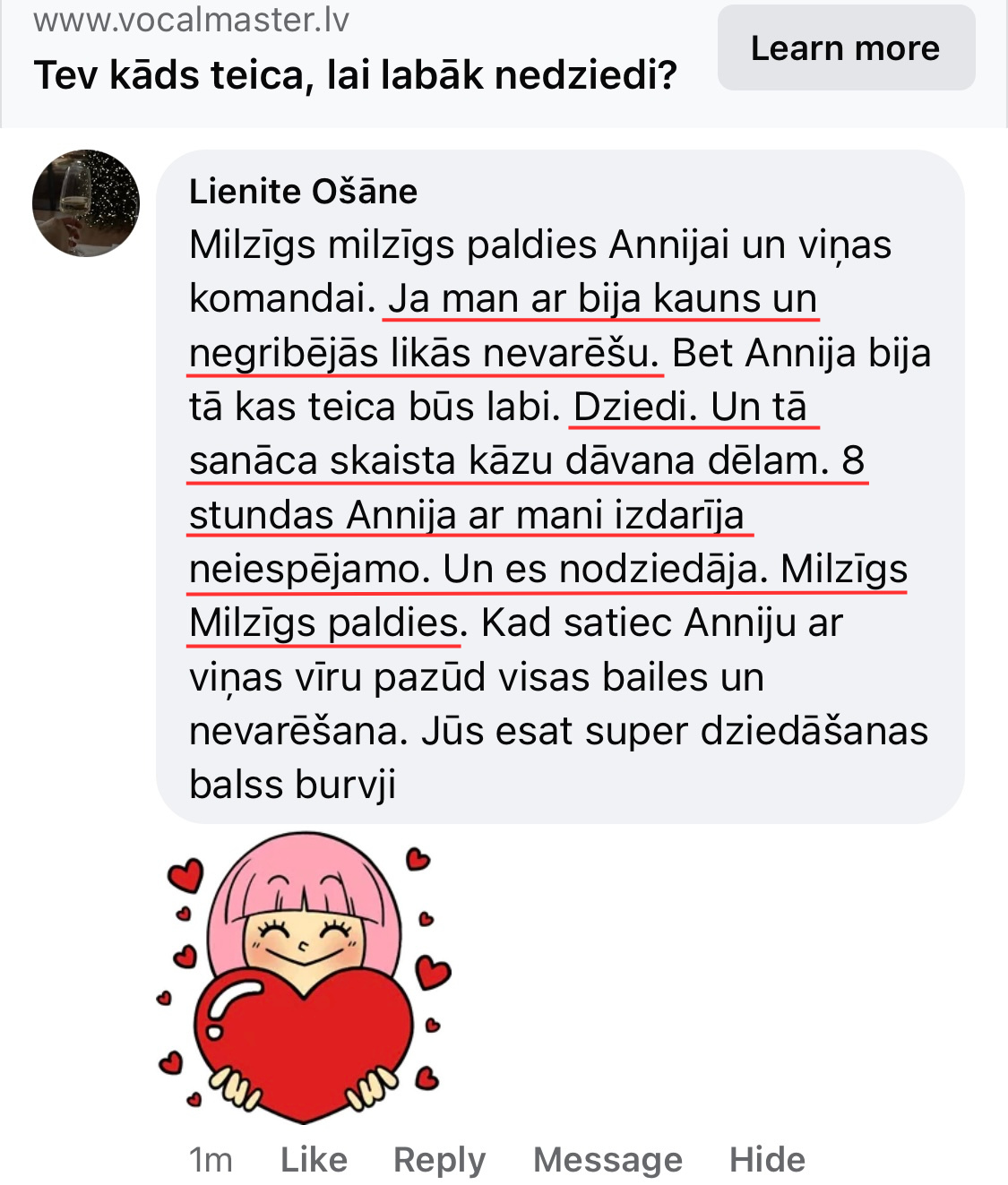Hide this comment
Screen dimensions: 1008x1185
(767, 1159)
